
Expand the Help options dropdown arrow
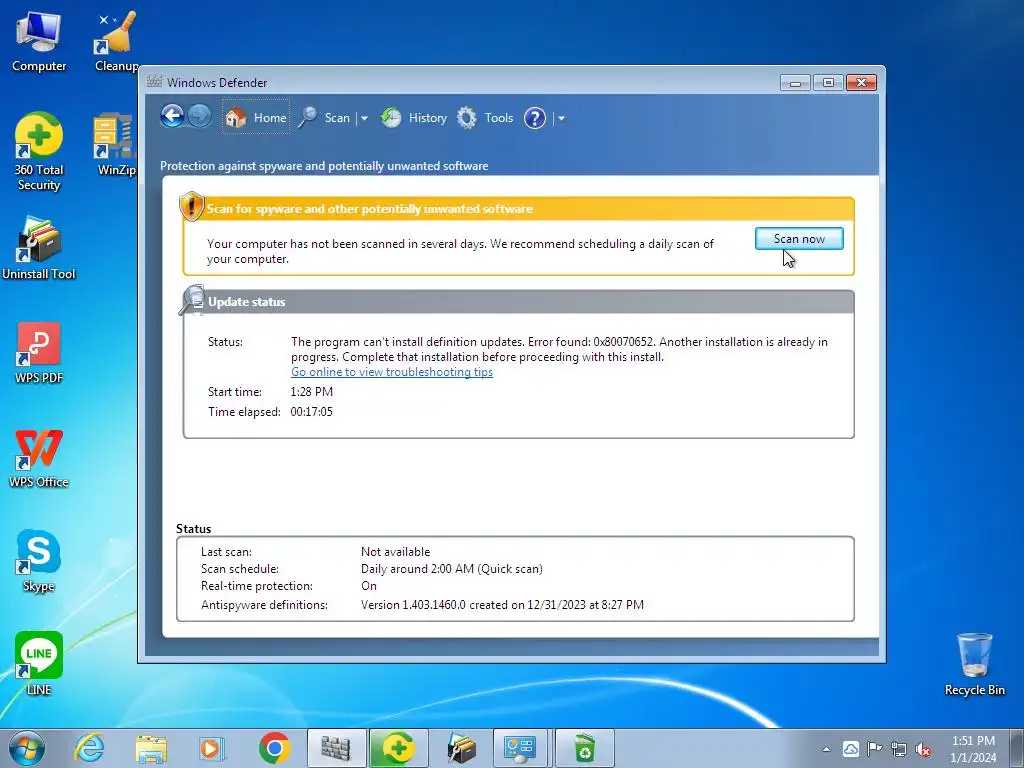(x=561, y=118)
